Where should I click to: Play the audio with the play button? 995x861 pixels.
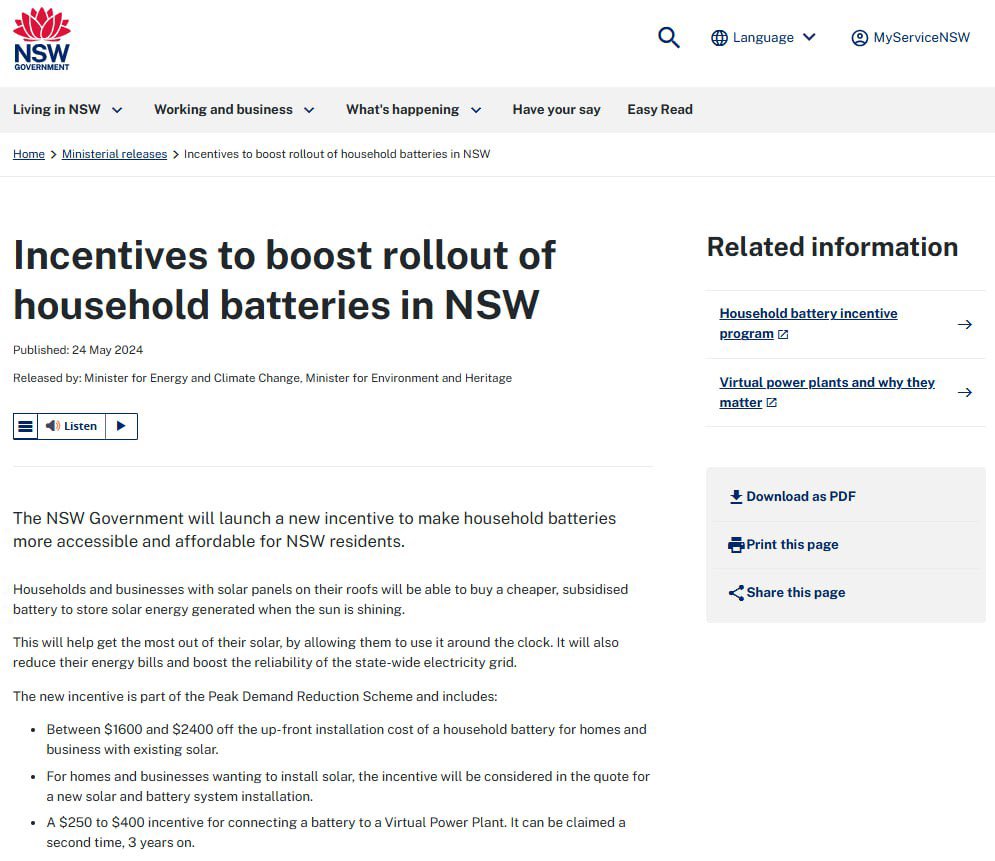coord(121,426)
